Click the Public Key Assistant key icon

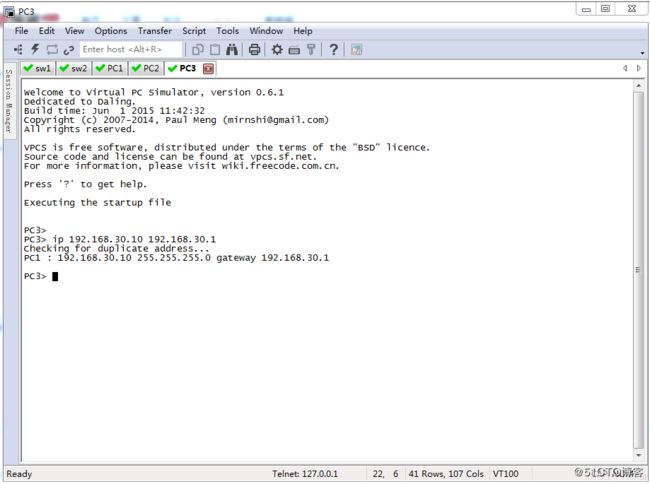[311, 50]
